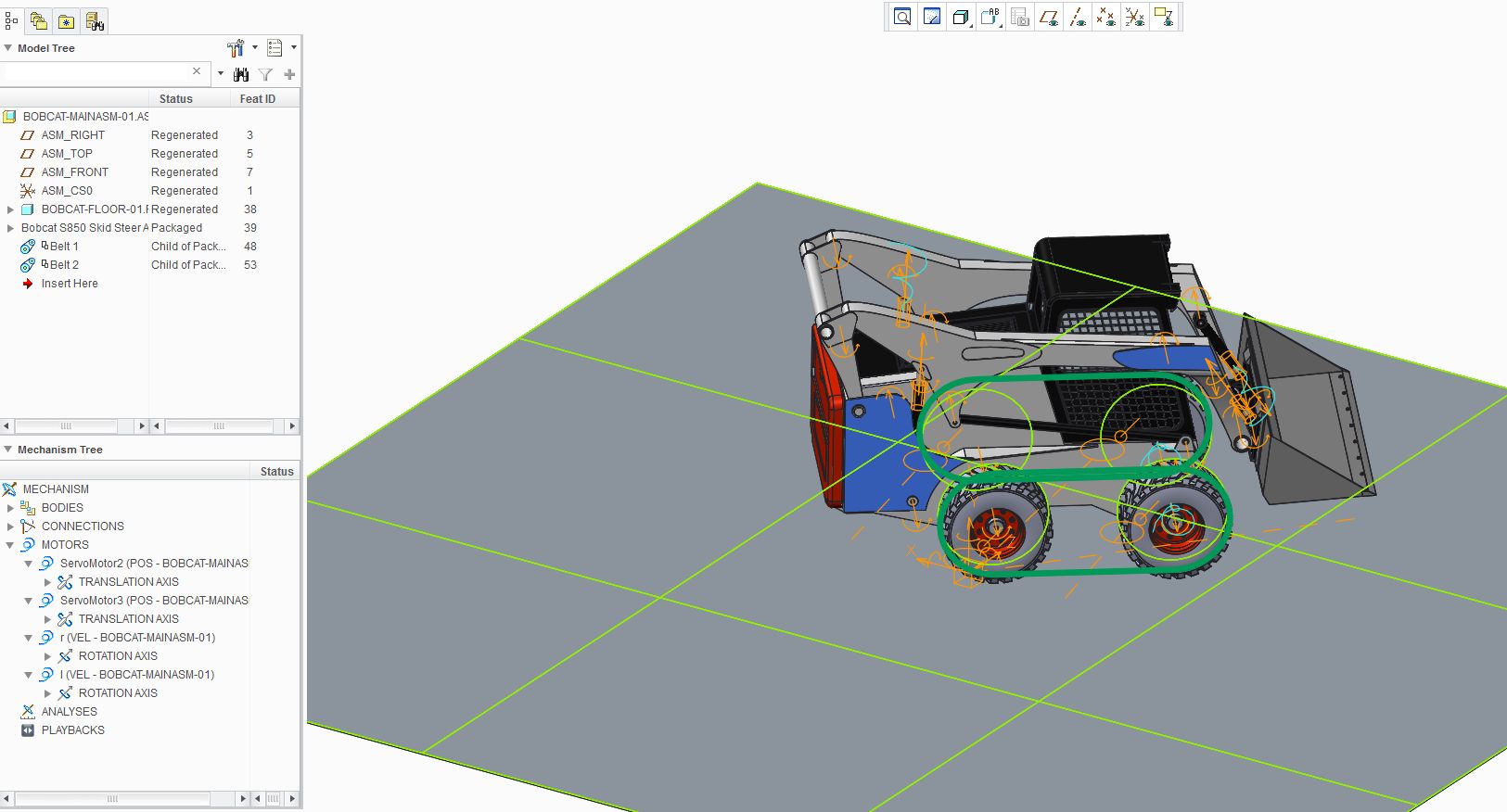1507x812 pixels.
Task: Collapse the Mechanism Tree panel triangle
Action: pos(8,450)
